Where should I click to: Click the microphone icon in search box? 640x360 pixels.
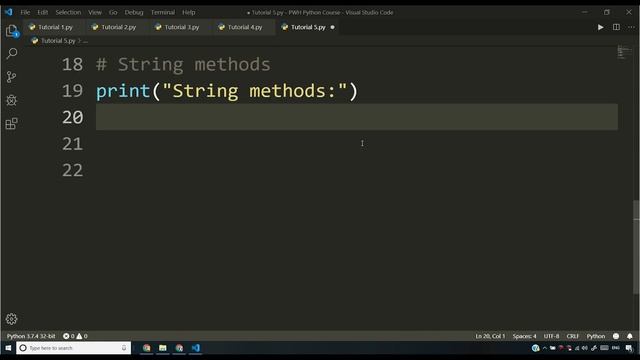124,348
